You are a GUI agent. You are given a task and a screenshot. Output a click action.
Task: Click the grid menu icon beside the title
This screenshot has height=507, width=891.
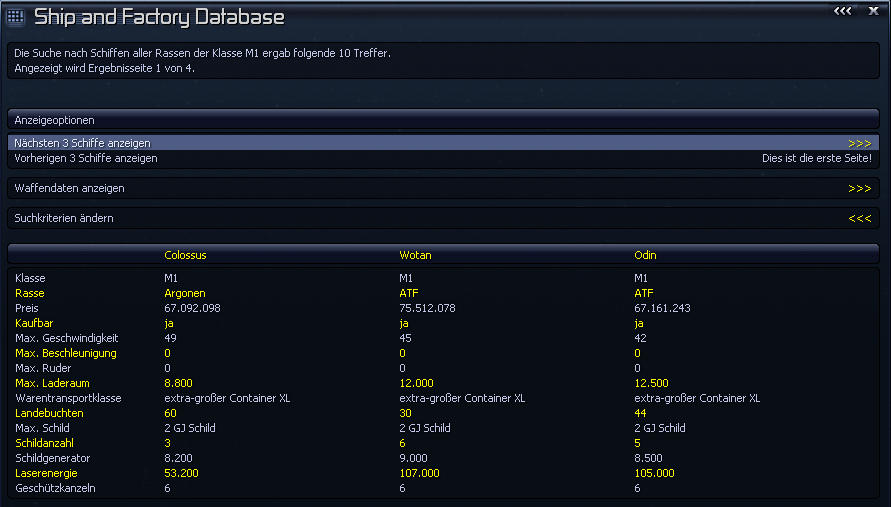[x=15, y=16]
